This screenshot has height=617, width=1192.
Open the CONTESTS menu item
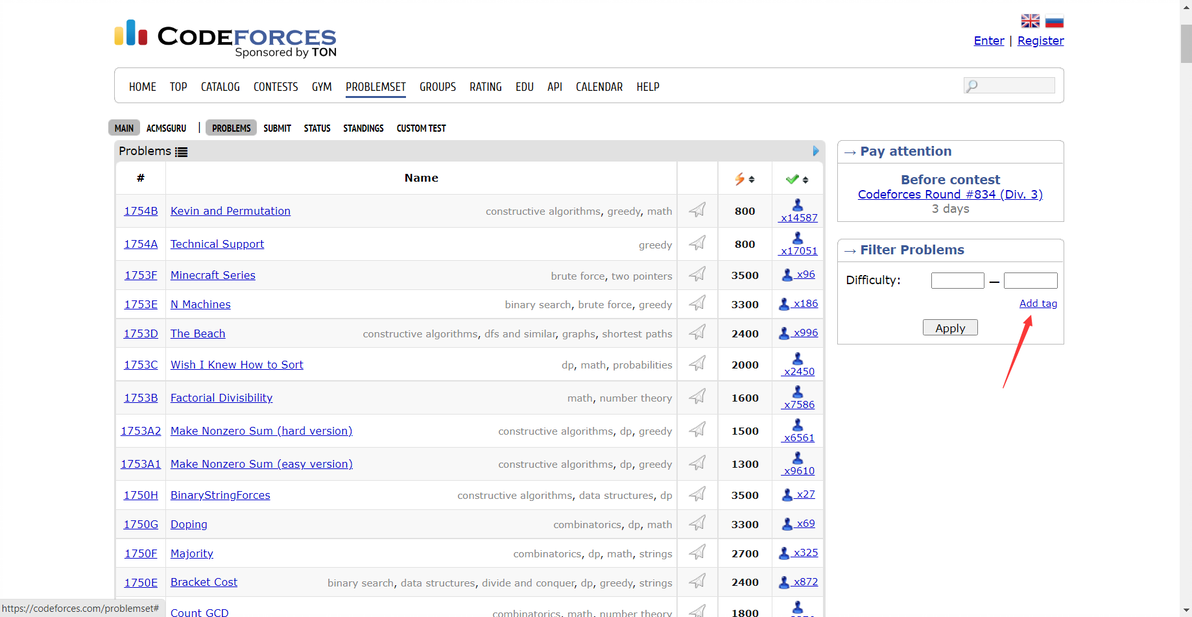275,87
